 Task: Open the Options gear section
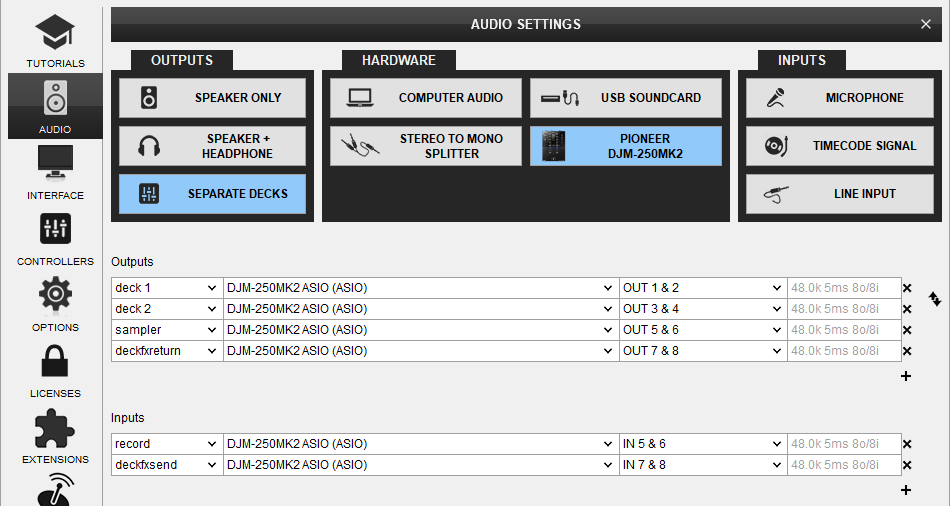click(x=55, y=304)
